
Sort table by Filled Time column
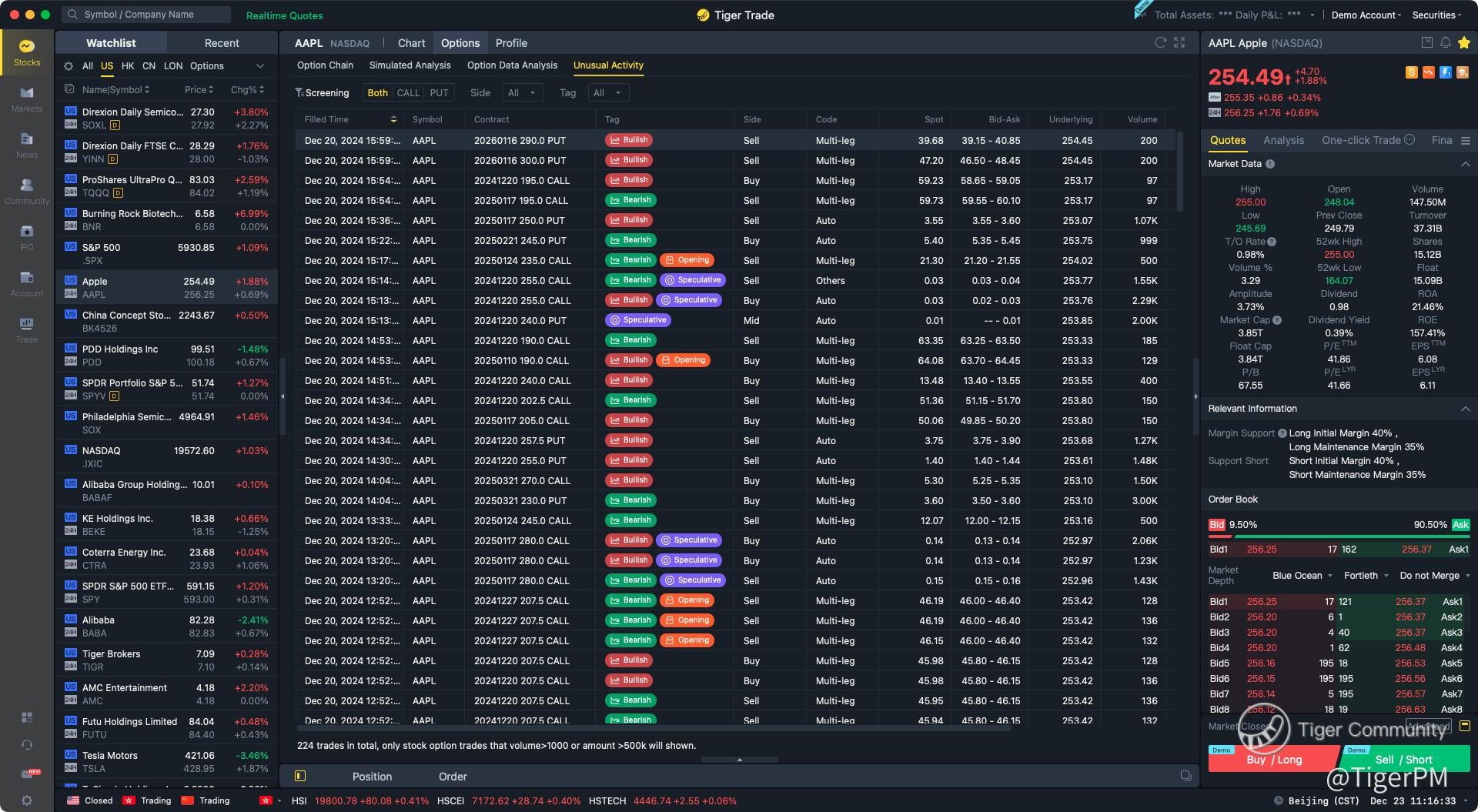(350, 119)
